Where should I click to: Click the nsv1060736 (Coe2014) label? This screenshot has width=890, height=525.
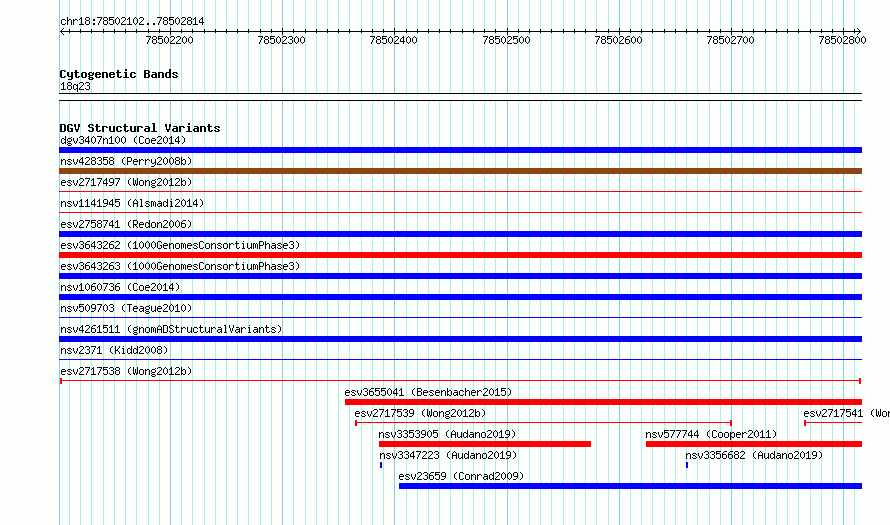(120, 287)
